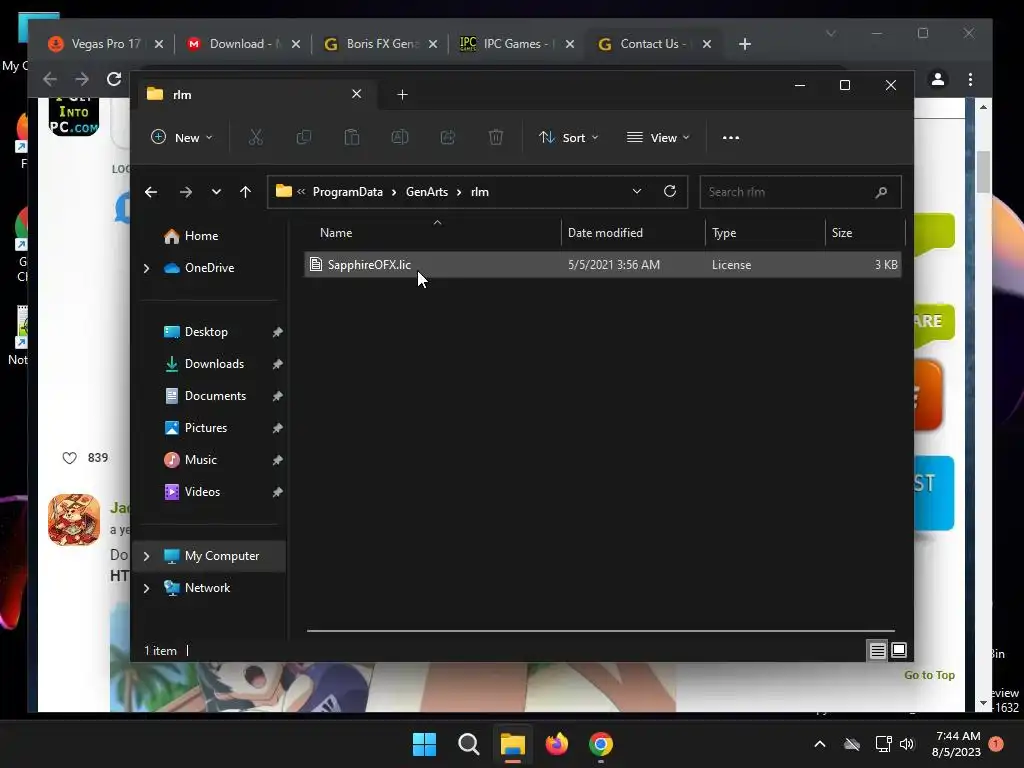This screenshot has width=1024, height=768.
Task: Open recent locations dropdown chevron
Action: pos(216,192)
